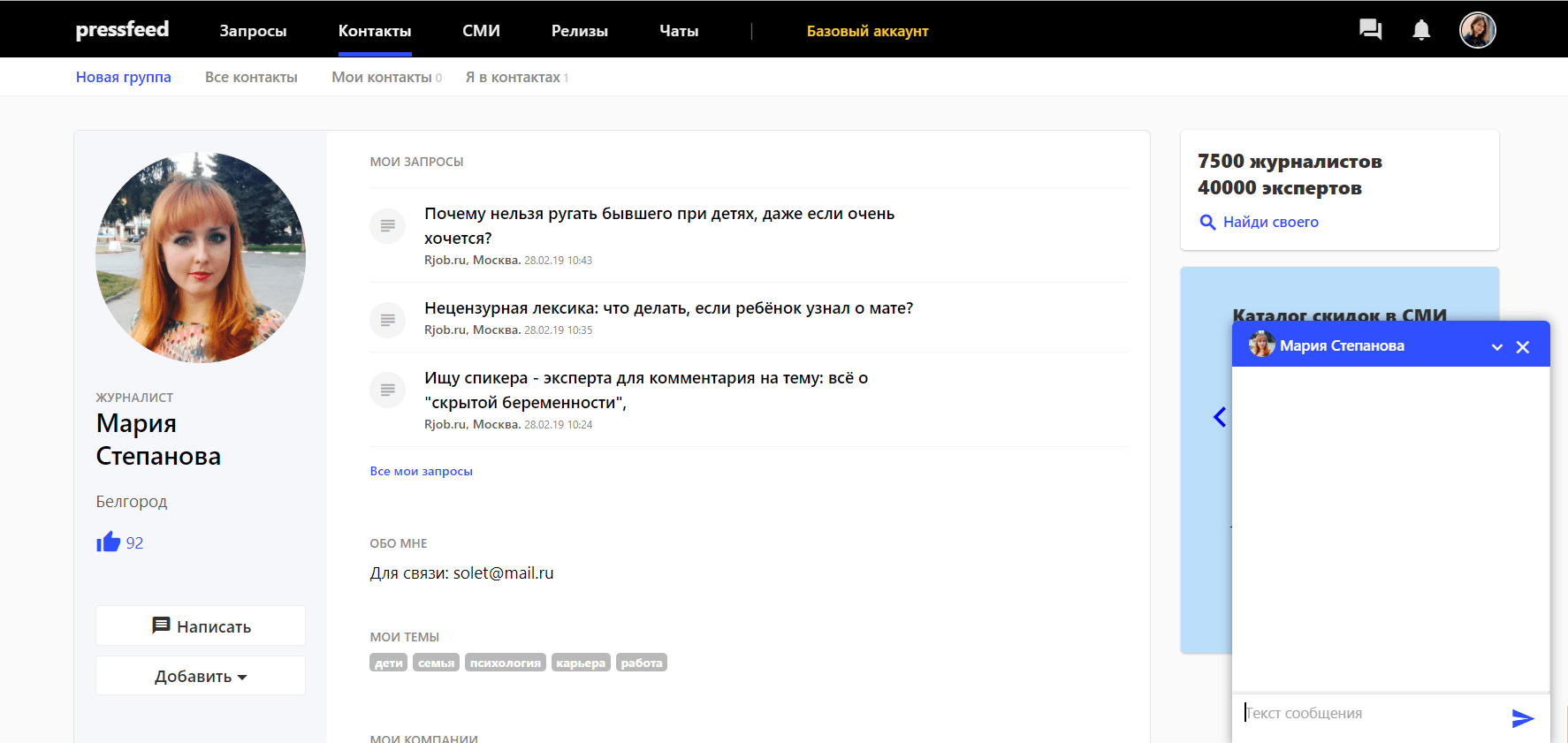Open the notifications bell
Viewport: 1568px width, 743px height.
coord(1421,30)
